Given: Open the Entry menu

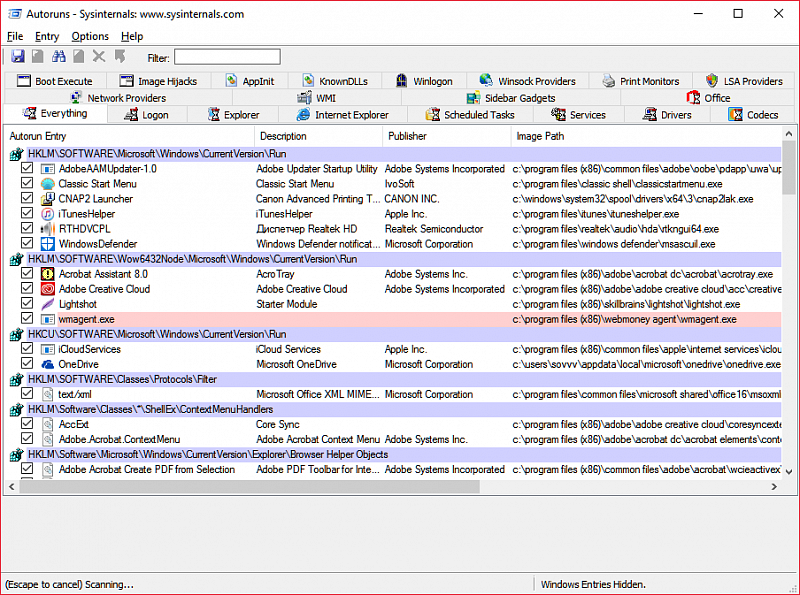Looking at the screenshot, I should (47, 36).
